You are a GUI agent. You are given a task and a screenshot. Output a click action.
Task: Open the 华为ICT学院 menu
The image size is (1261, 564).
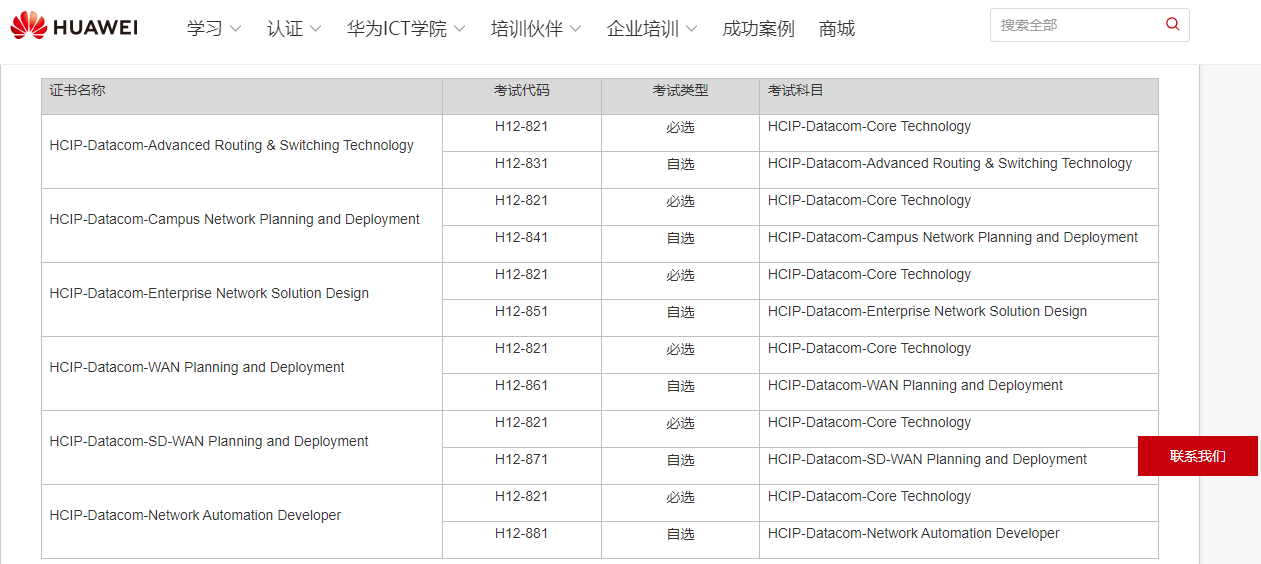point(397,29)
